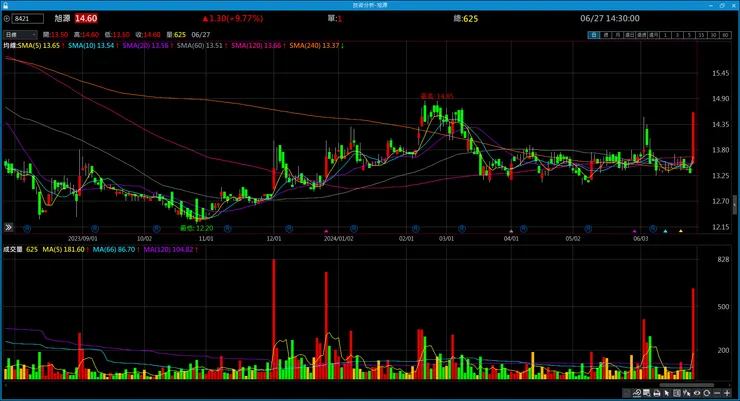Click the 成交量 volume indicator label
Image resolution: width=740 pixels, height=401 pixels.
pos(13,249)
